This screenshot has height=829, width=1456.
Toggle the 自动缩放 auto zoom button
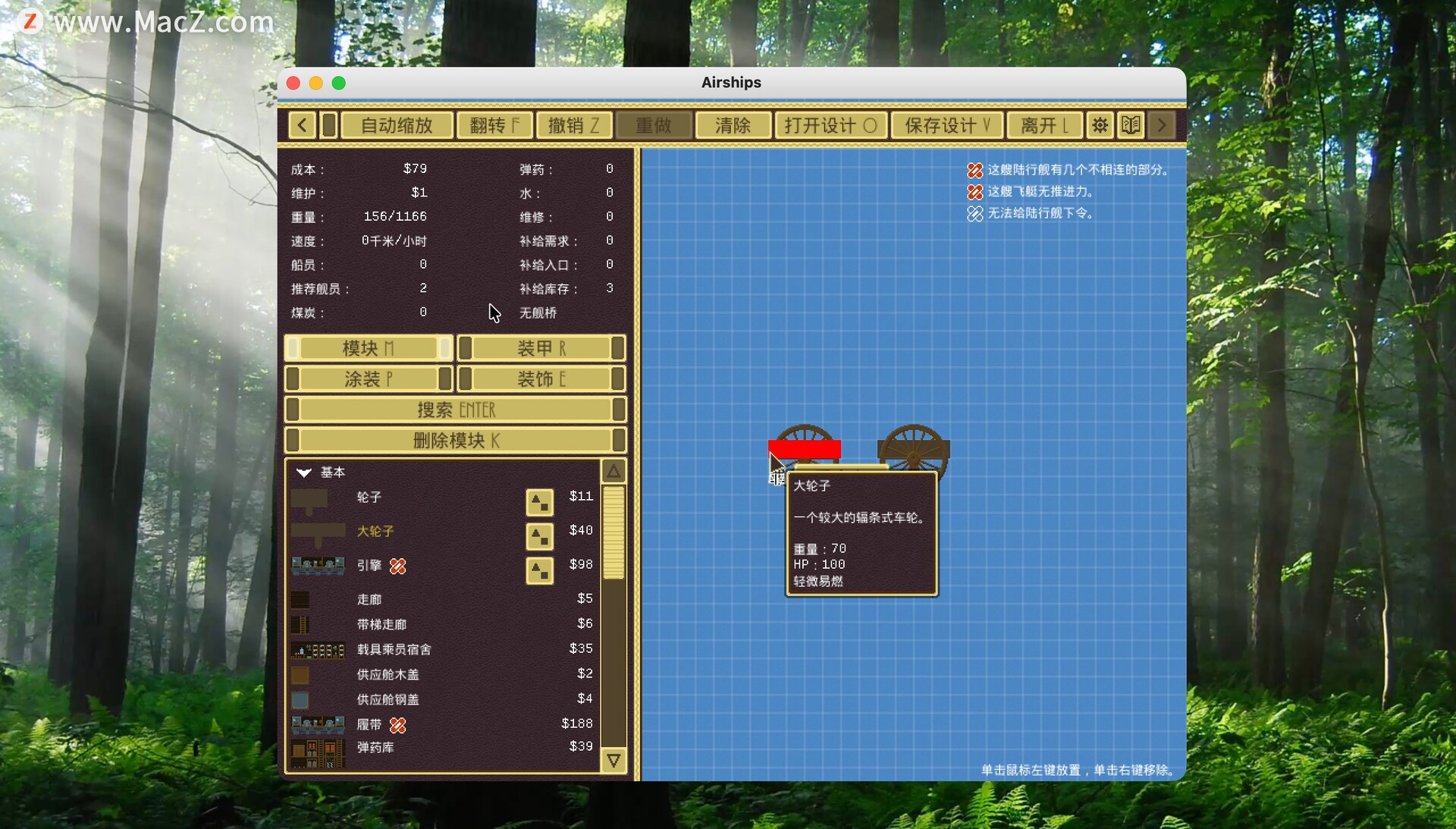click(x=397, y=125)
